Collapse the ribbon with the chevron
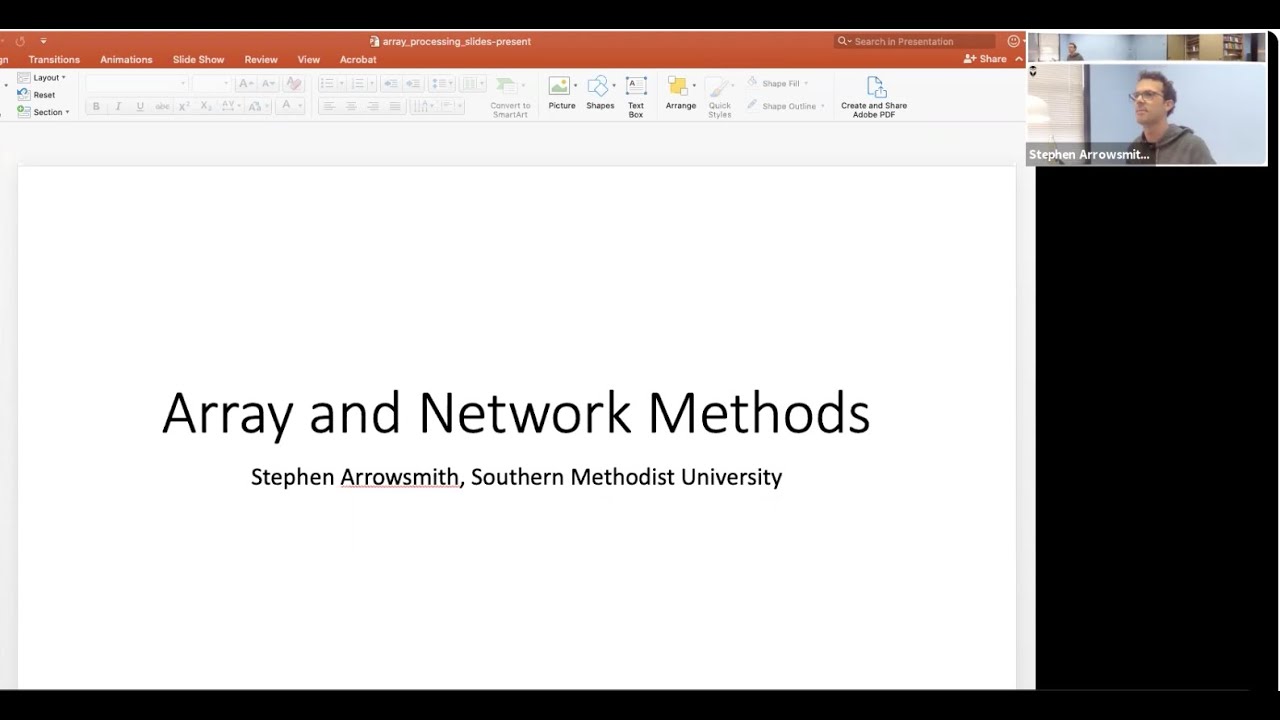1280x720 pixels. point(1019,59)
